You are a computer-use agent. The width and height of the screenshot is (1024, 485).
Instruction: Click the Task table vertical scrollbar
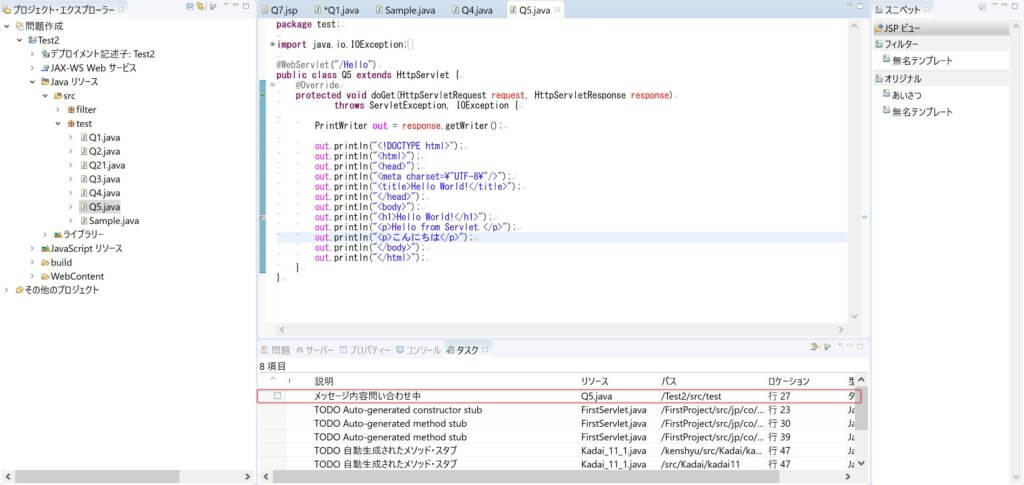click(861, 409)
